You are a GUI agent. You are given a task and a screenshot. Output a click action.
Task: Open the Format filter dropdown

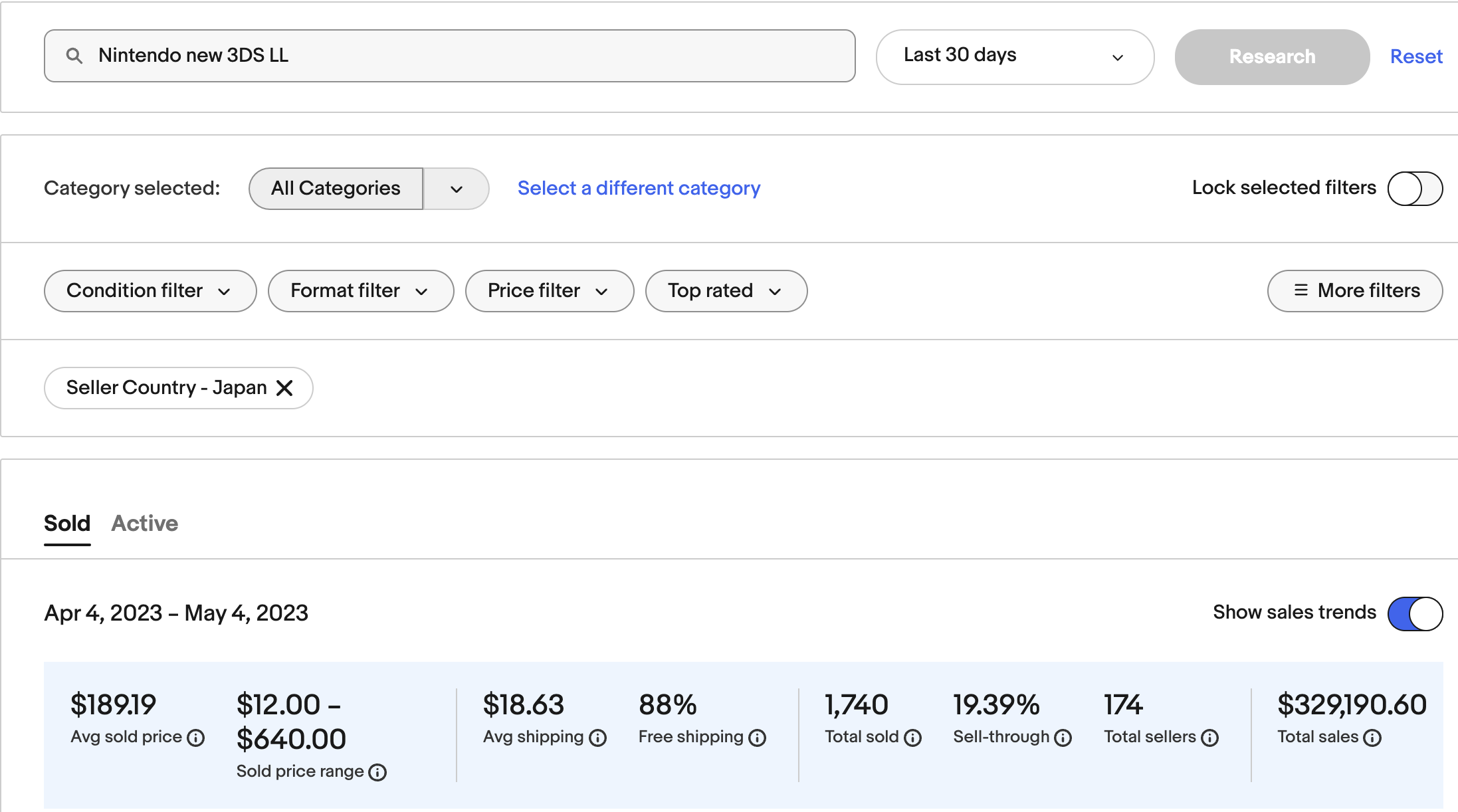[361, 291]
